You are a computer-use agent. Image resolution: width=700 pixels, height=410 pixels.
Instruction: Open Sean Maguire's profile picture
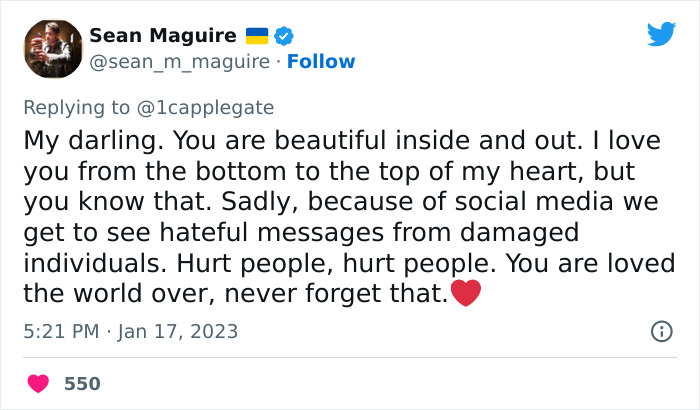pyautogui.click(x=51, y=49)
